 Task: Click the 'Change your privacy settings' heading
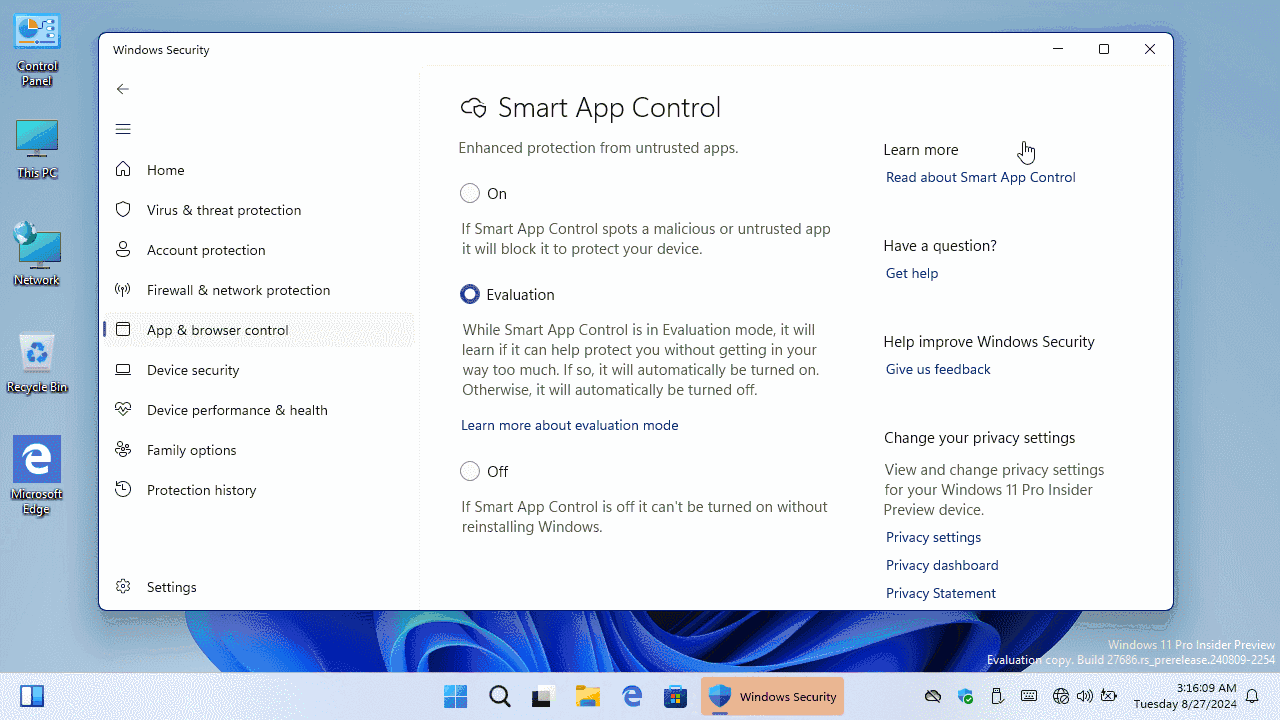pos(979,438)
